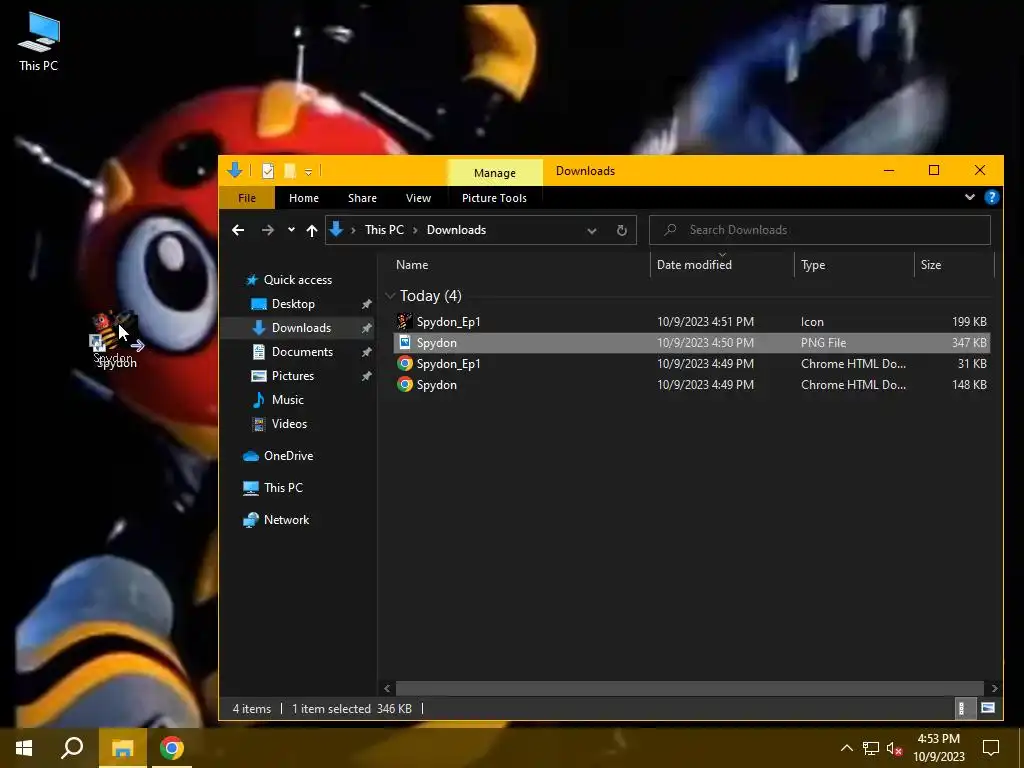Click the New folder icon in title bar
1024x768 pixels.
pyautogui.click(x=290, y=171)
